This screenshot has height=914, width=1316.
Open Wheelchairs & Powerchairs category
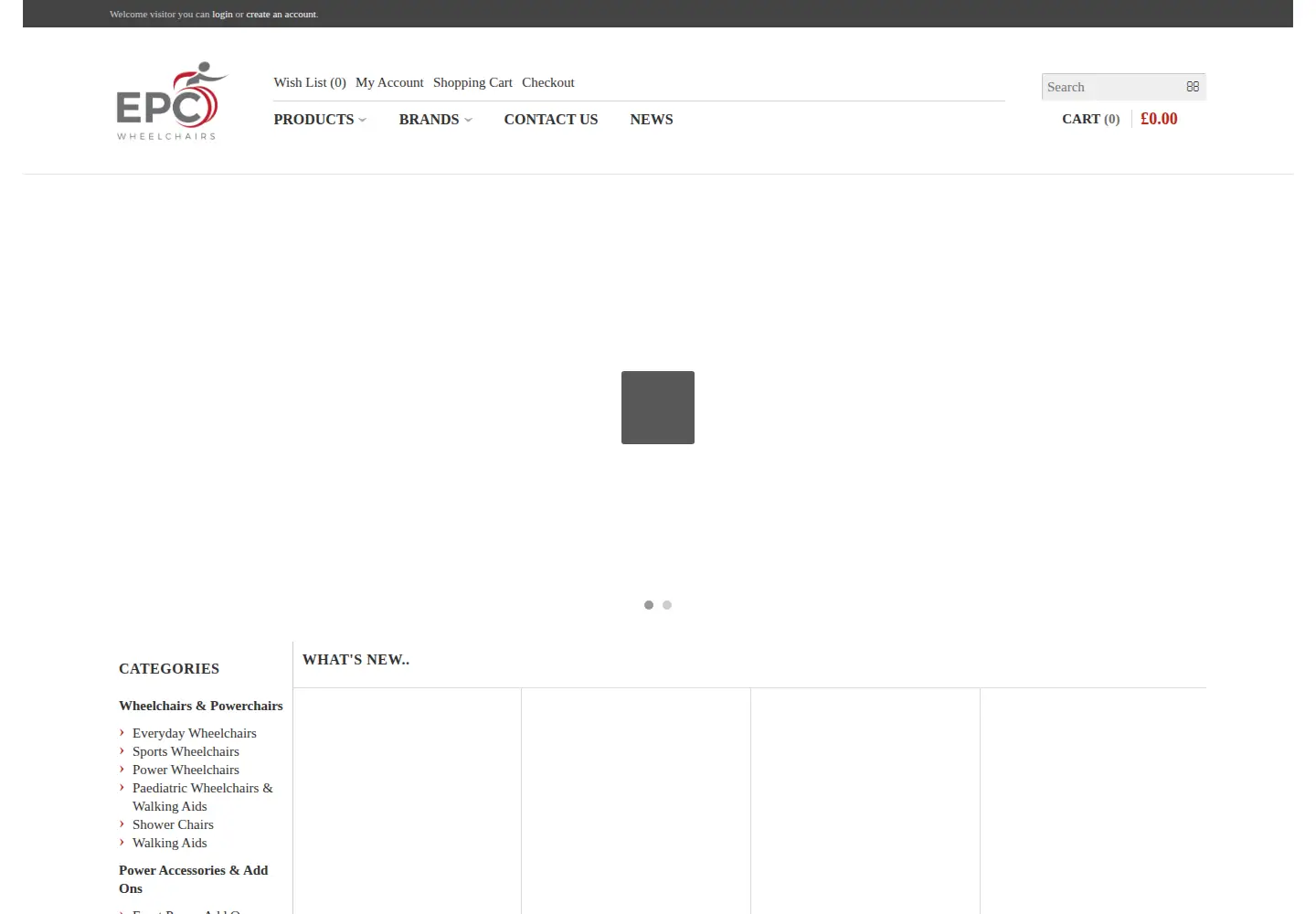click(x=201, y=706)
